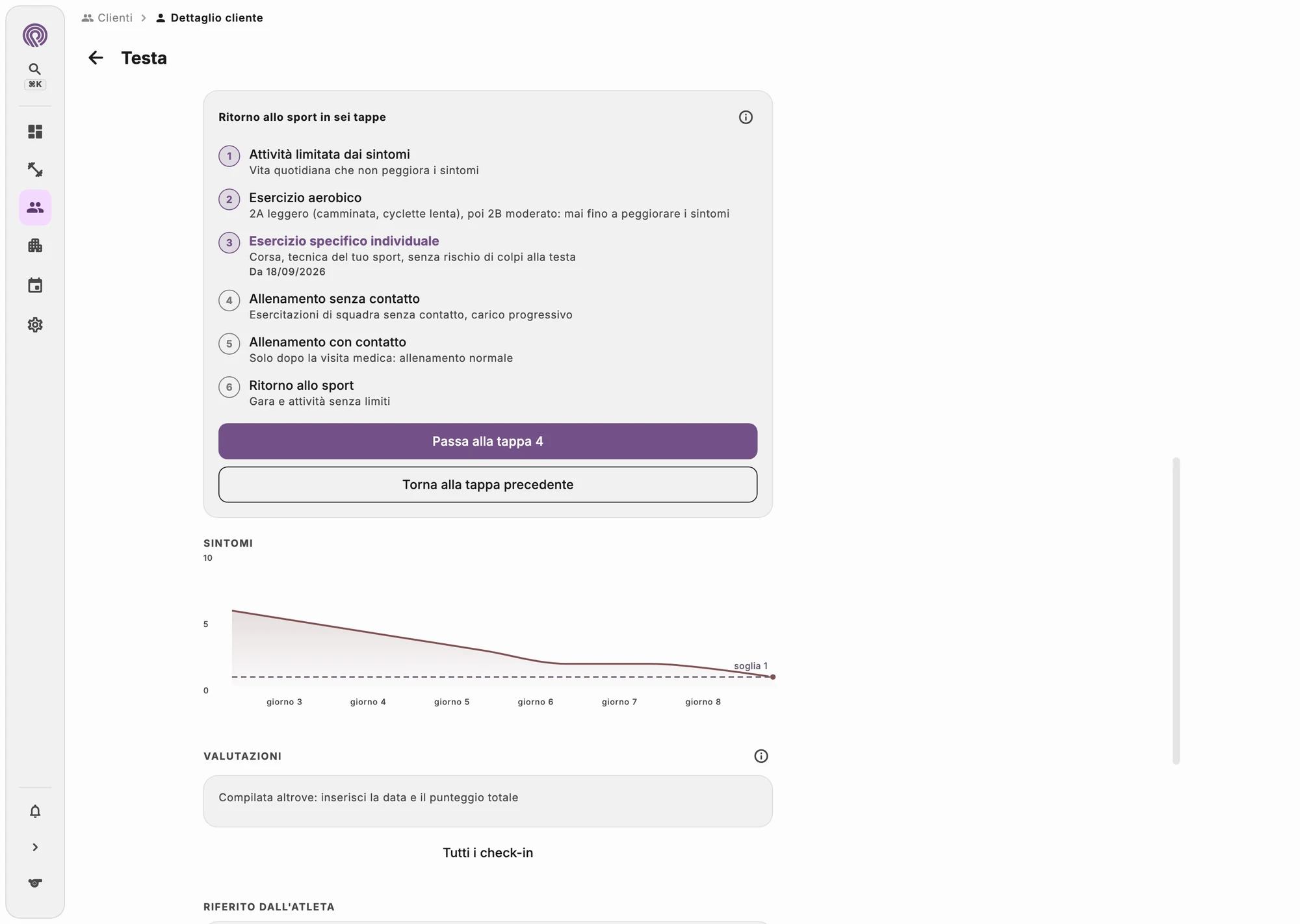Go back with the arrow beside Testa
The image size is (1300, 924).
(x=96, y=58)
